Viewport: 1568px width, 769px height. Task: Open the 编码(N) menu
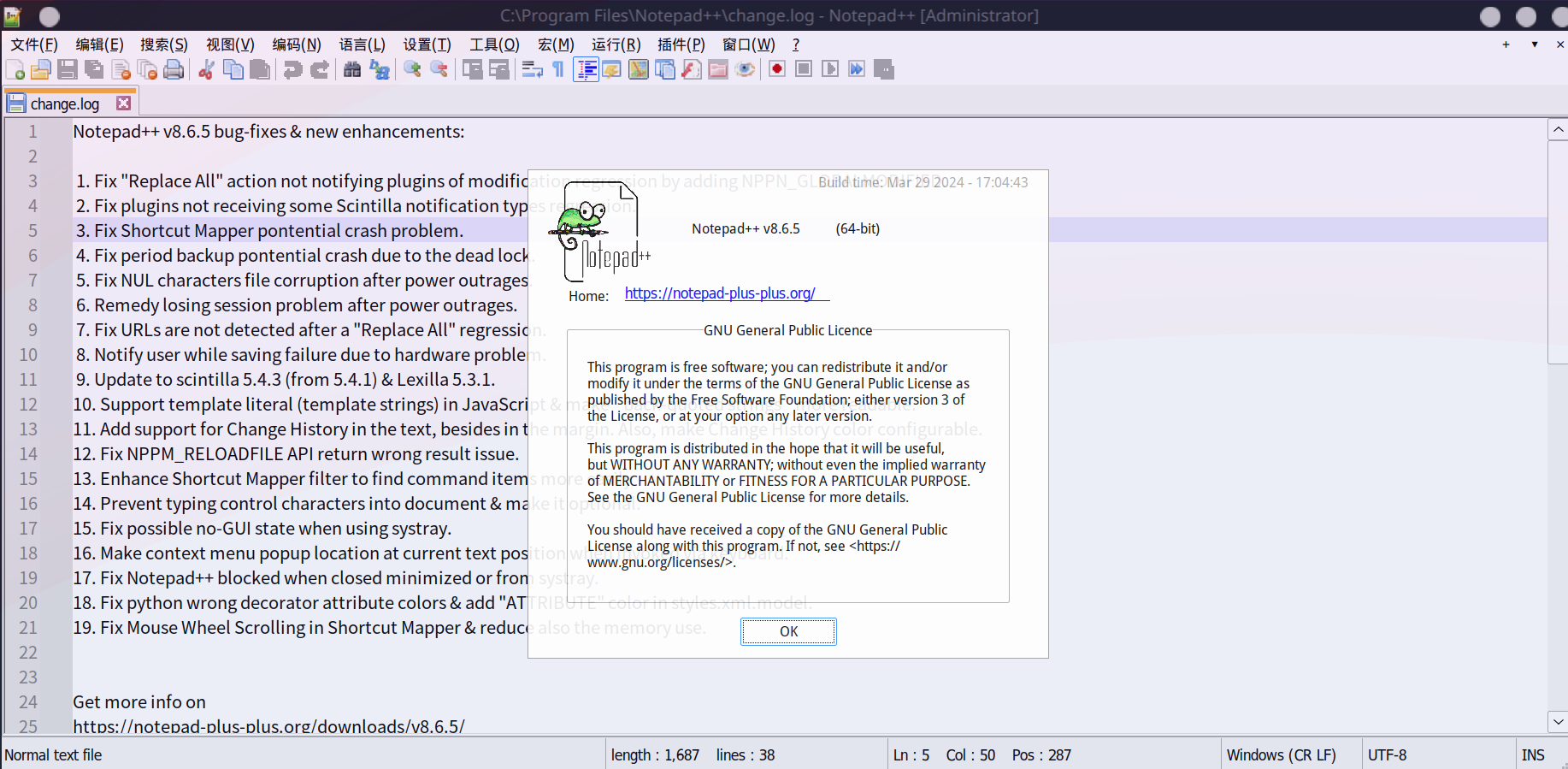(297, 44)
